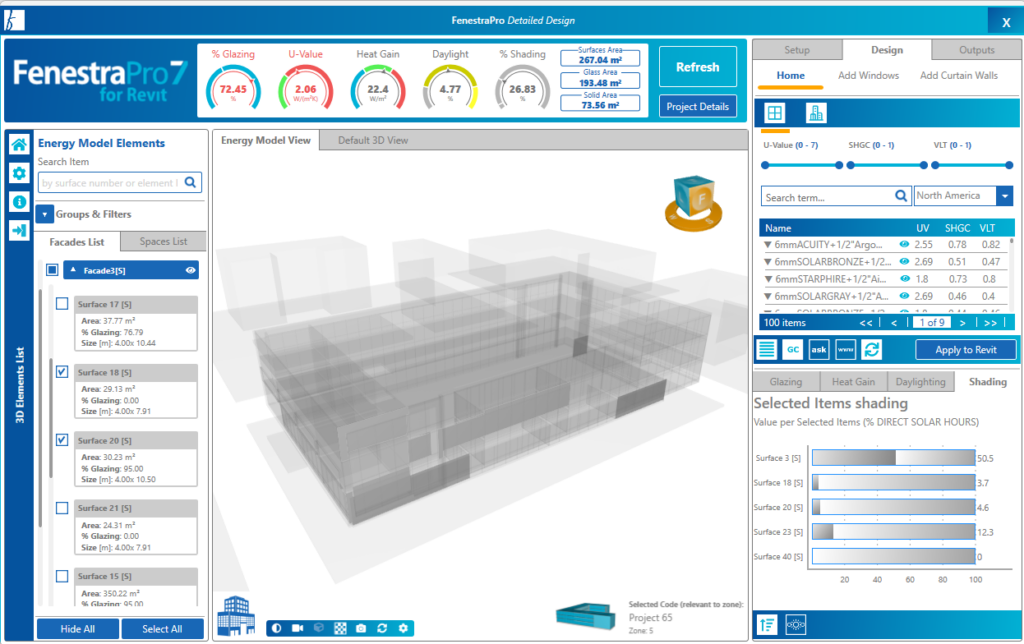Click the sync arrows icon beside www
This screenshot has width=1024, height=644.
pos(871,349)
